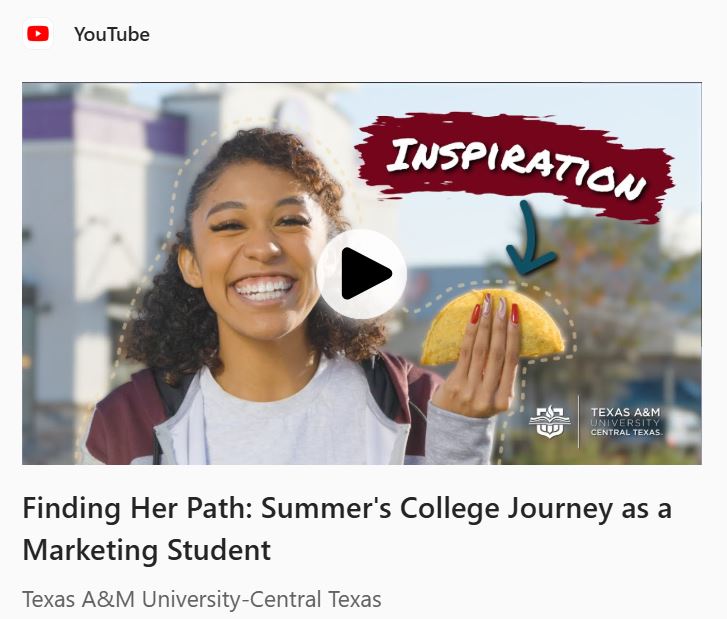The height and width of the screenshot is (619, 727).
Task: Click the YouTube source label text
Action: pos(112,34)
